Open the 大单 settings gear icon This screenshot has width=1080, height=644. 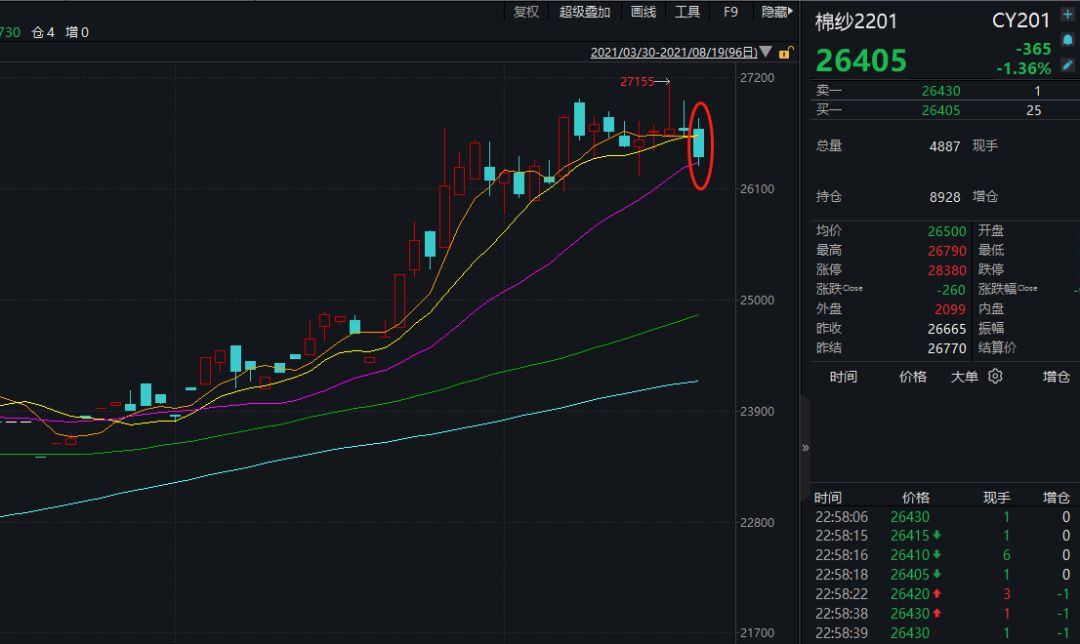coord(995,377)
